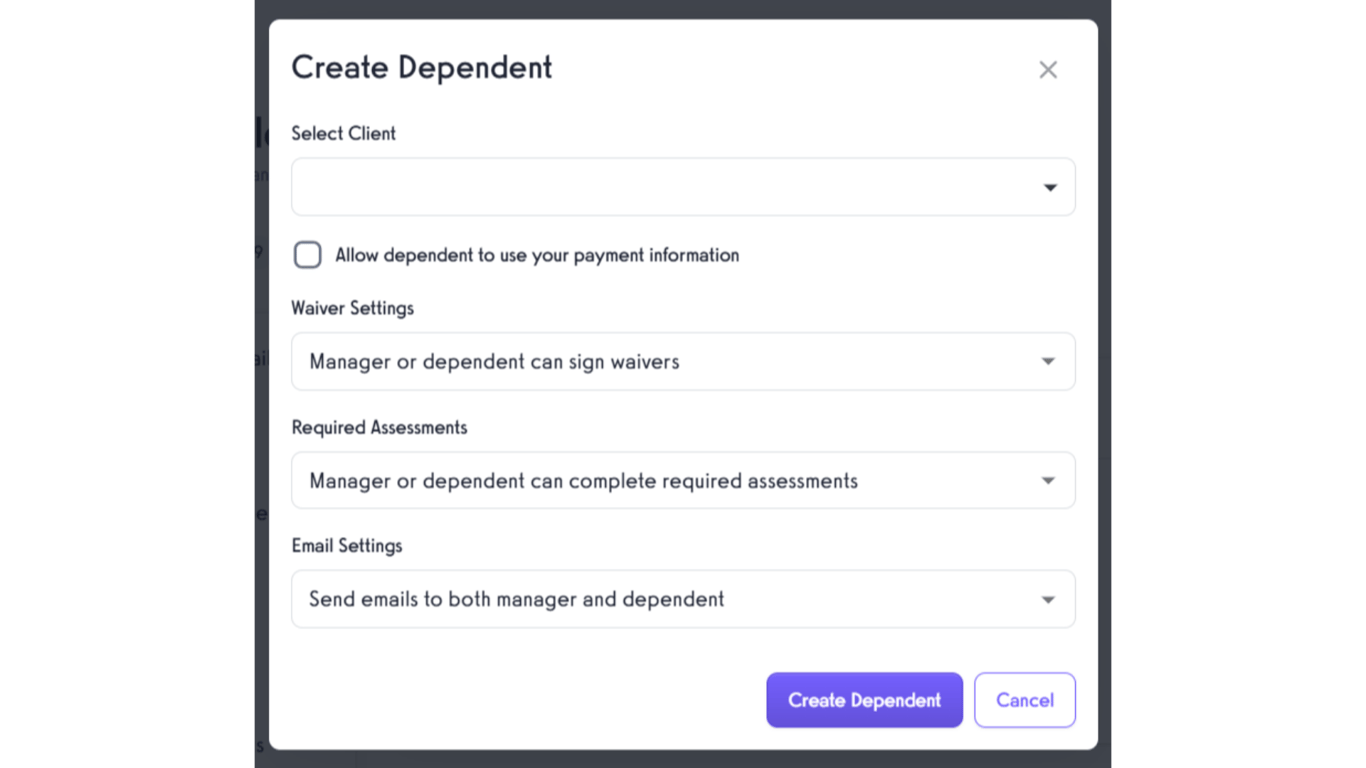The height and width of the screenshot is (768, 1366).
Task: Close the Create Dependent dialog via X icon
Action: [x=1047, y=69]
